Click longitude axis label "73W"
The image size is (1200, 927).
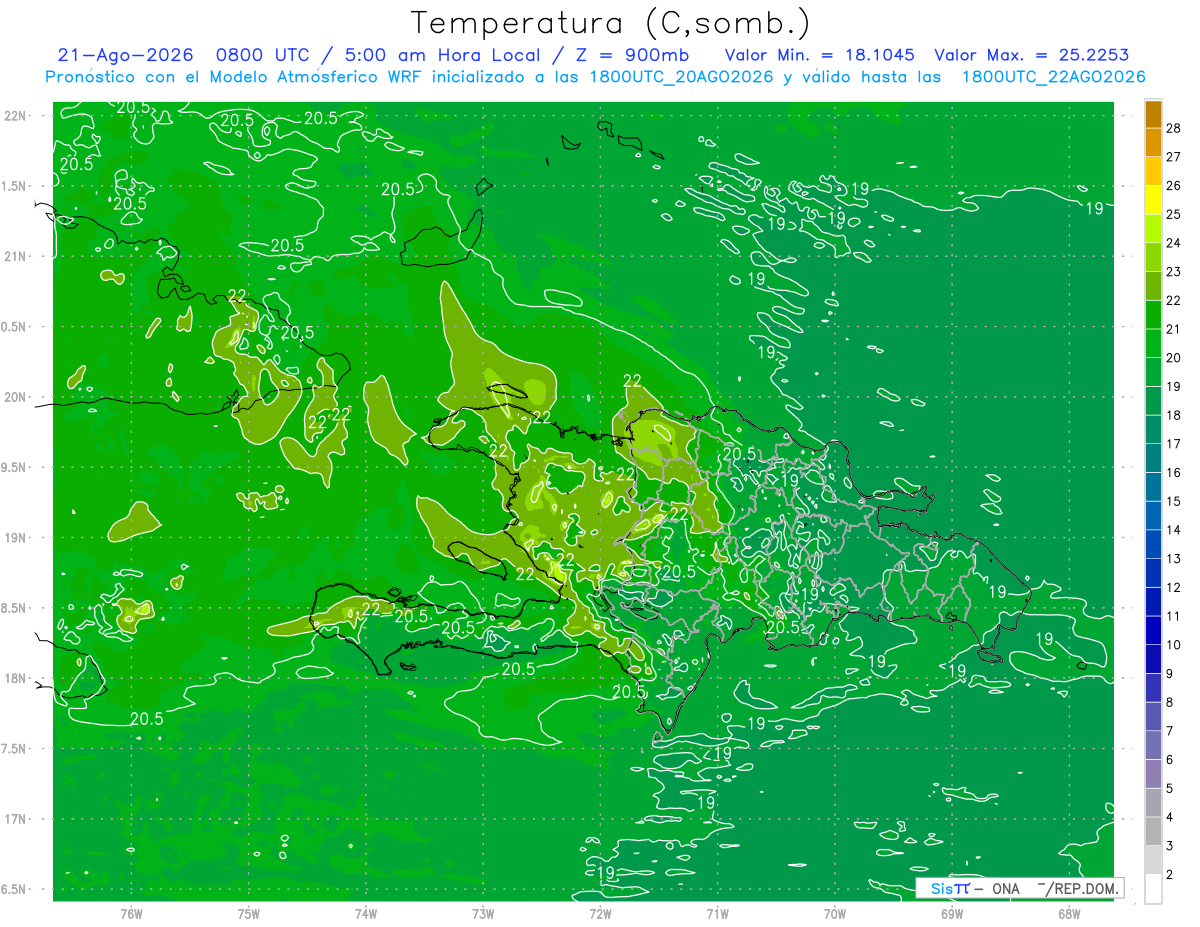click(483, 913)
